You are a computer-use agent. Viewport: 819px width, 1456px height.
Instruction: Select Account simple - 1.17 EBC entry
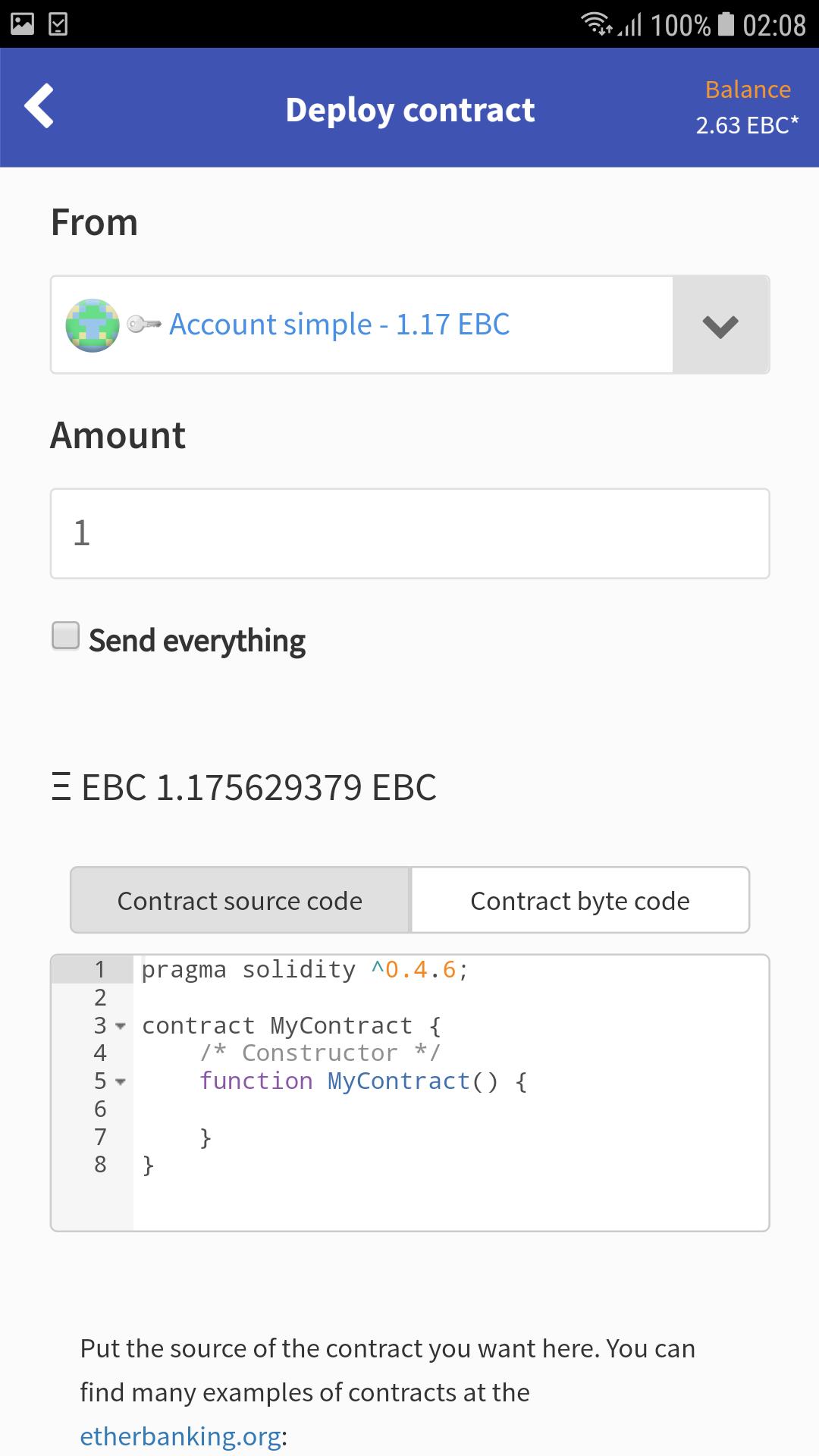(339, 325)
